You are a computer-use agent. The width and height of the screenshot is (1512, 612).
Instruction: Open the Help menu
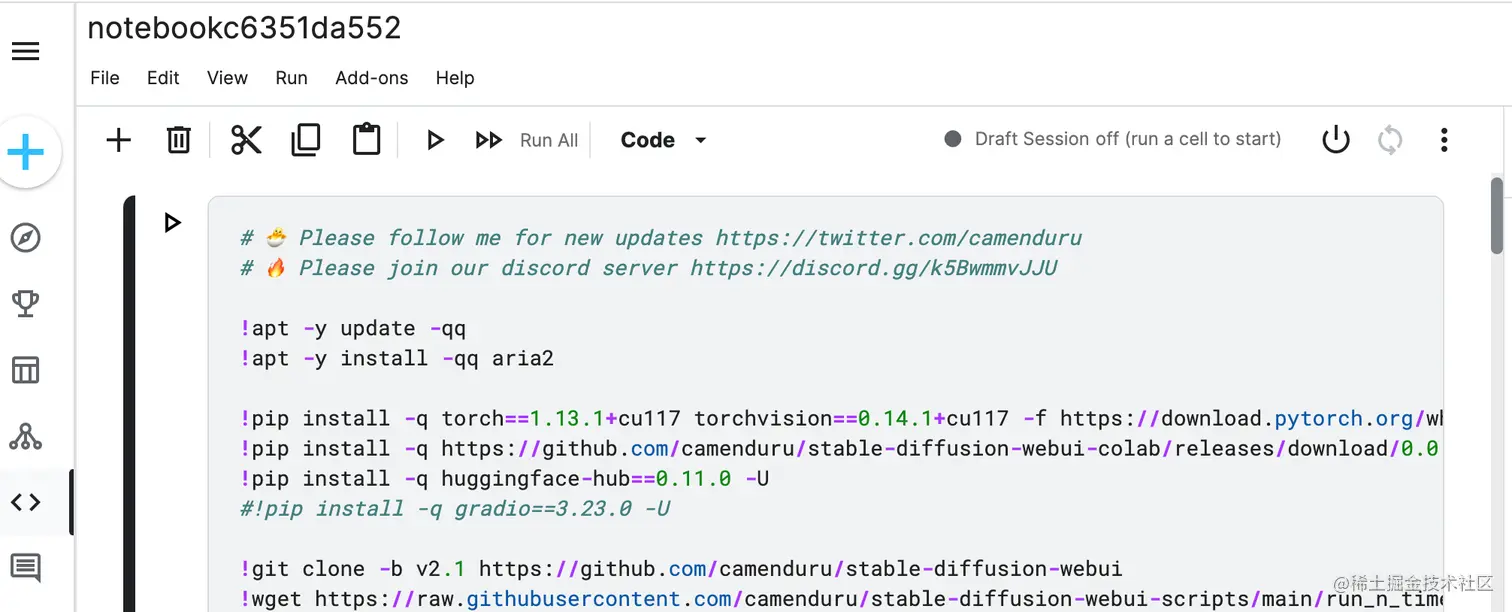[455, 78]
